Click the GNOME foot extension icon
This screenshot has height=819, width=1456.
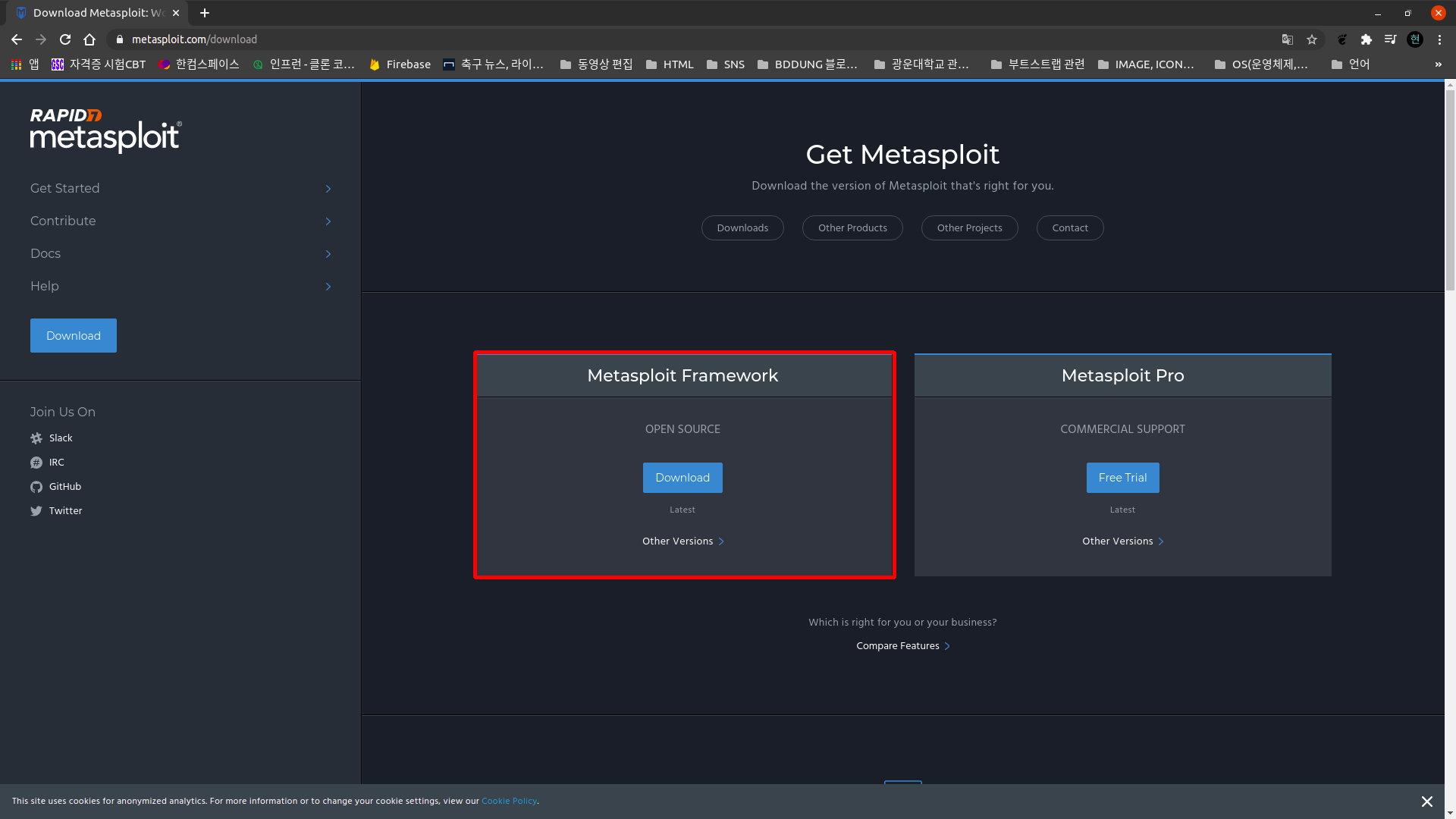pos(1342,39)
